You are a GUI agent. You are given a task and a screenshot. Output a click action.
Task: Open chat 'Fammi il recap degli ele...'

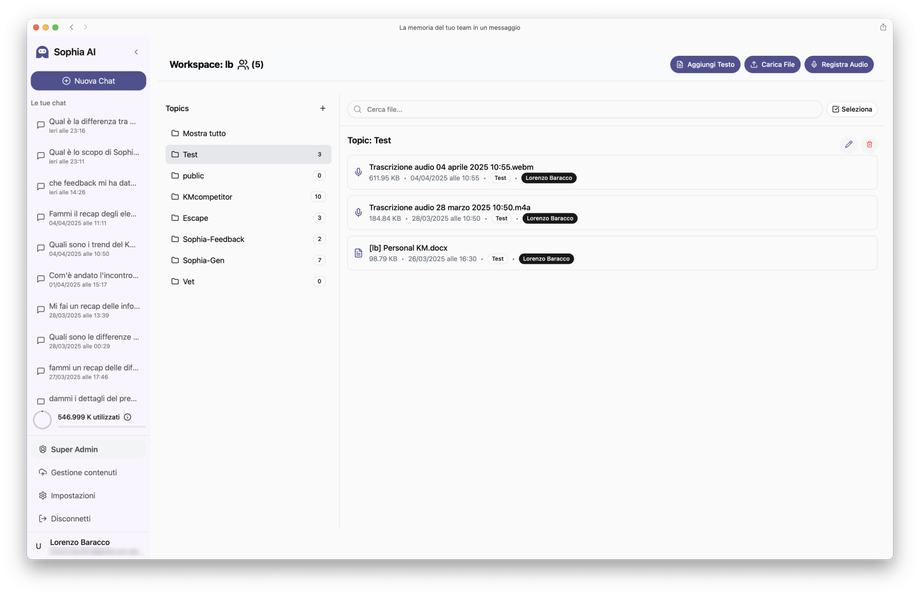pyautogui.click(x=88, y=218)
